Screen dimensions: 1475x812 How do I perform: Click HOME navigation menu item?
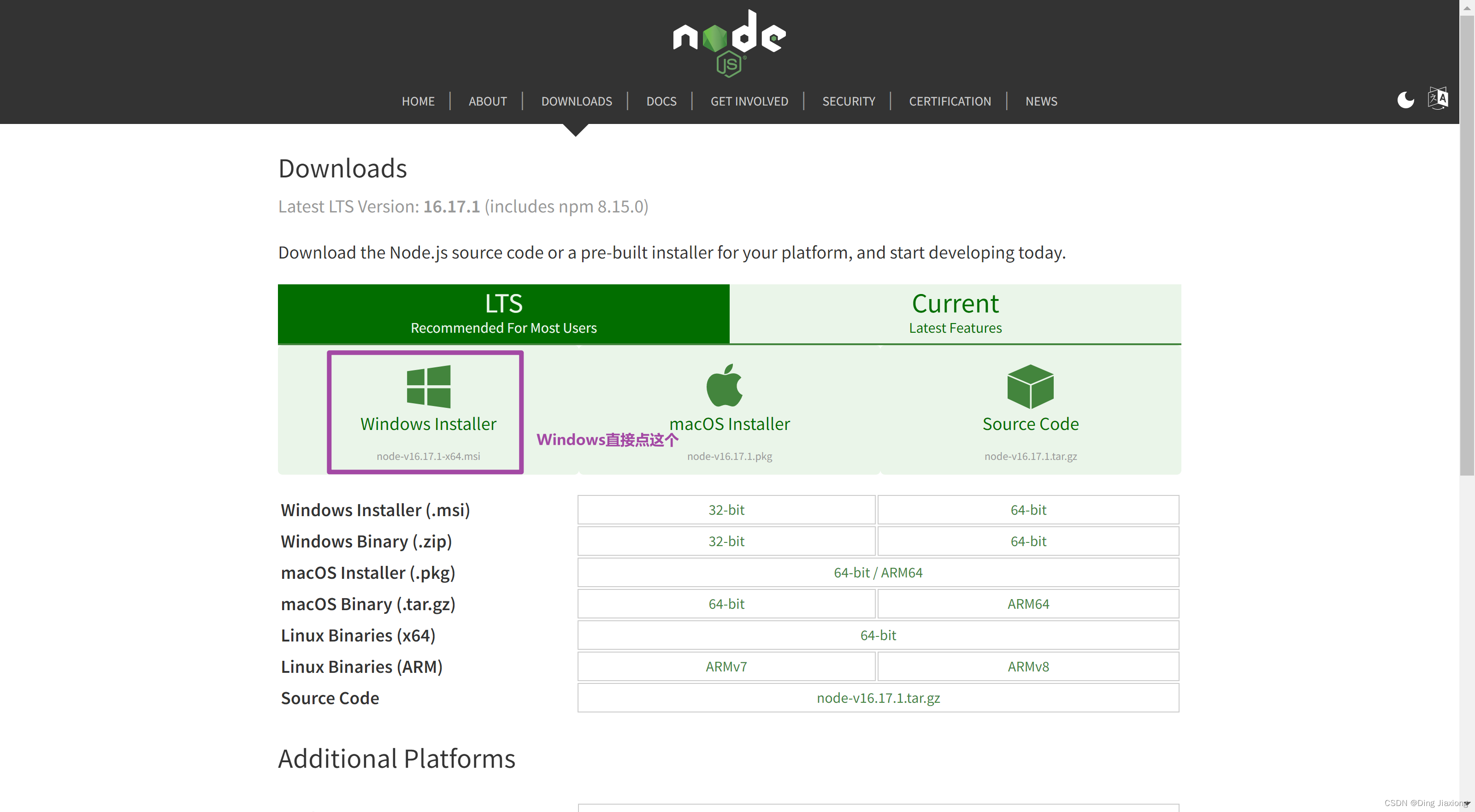click(418, 100)
